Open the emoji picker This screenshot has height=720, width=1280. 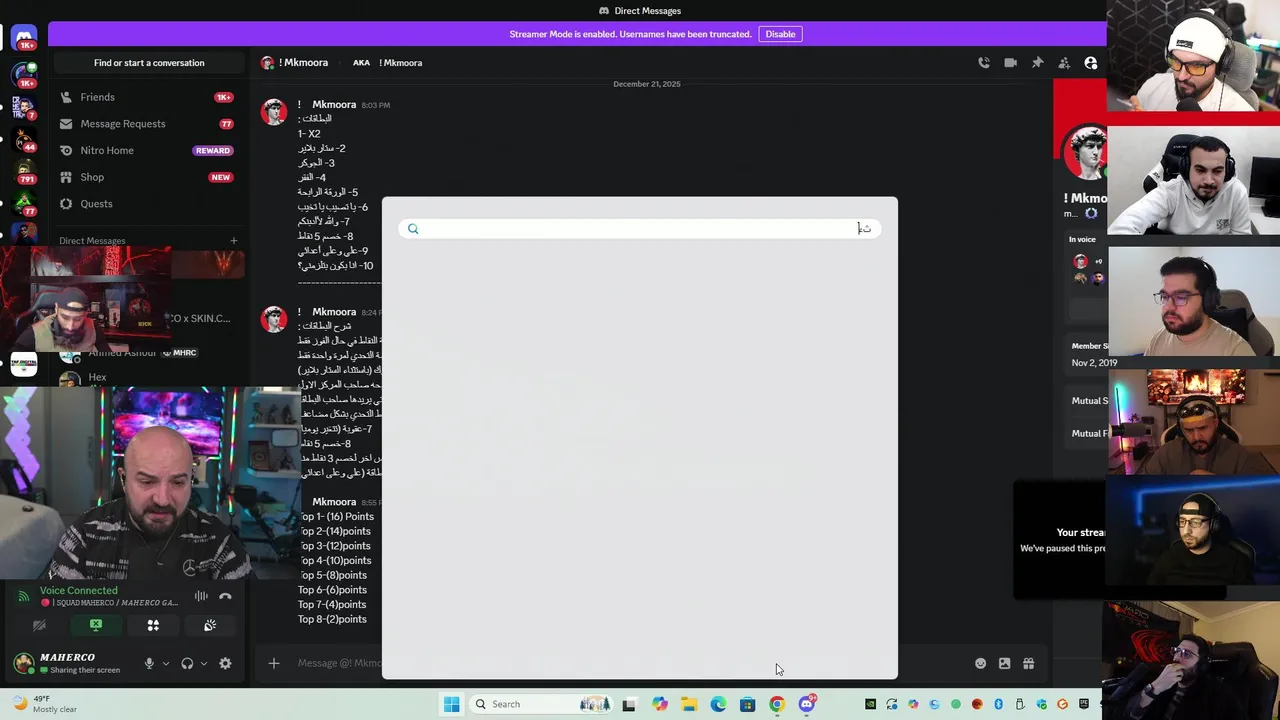tap(980, 663)
